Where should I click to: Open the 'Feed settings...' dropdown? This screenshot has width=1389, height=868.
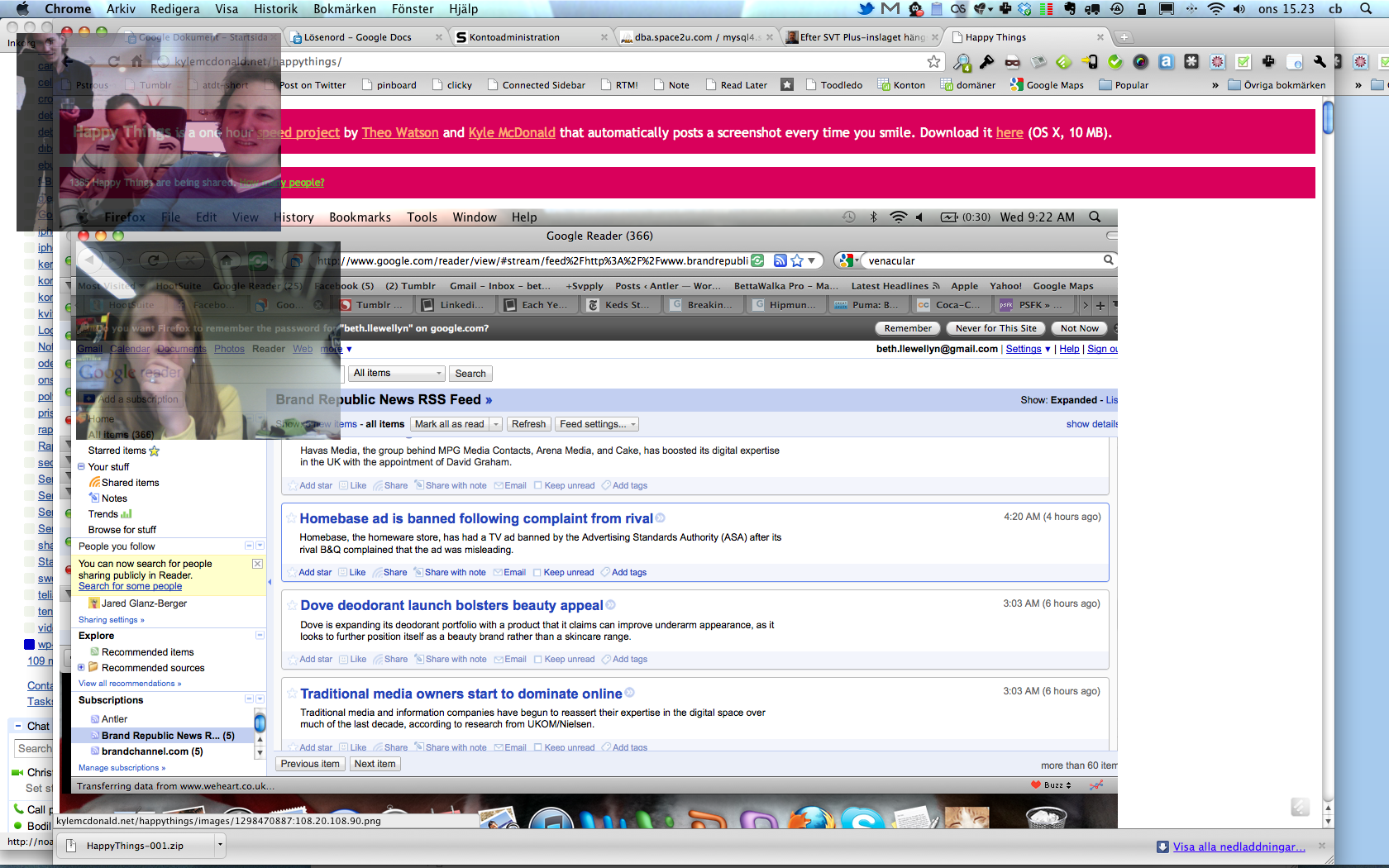598,424
